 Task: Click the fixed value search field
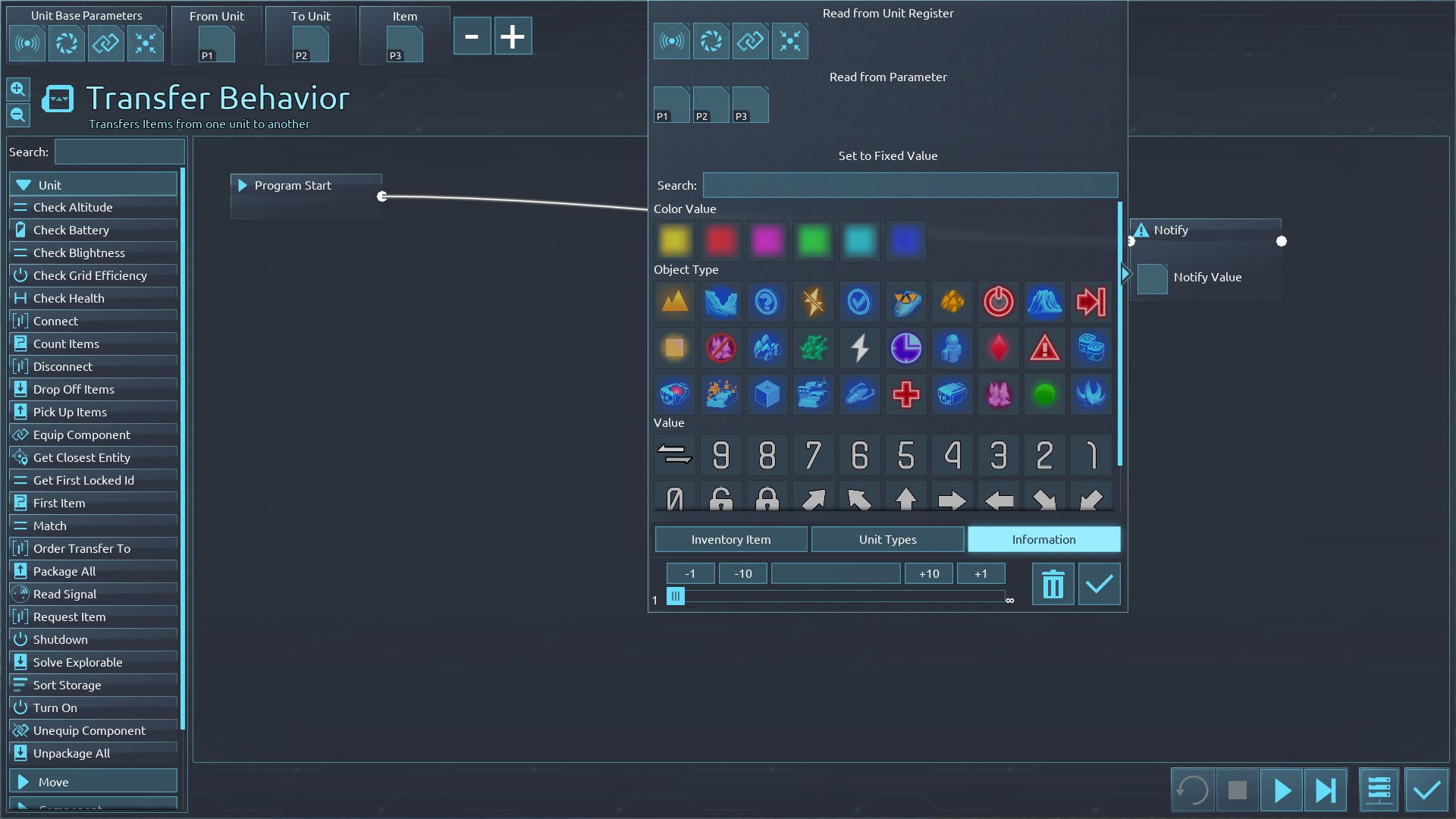(x=909, y=185)
